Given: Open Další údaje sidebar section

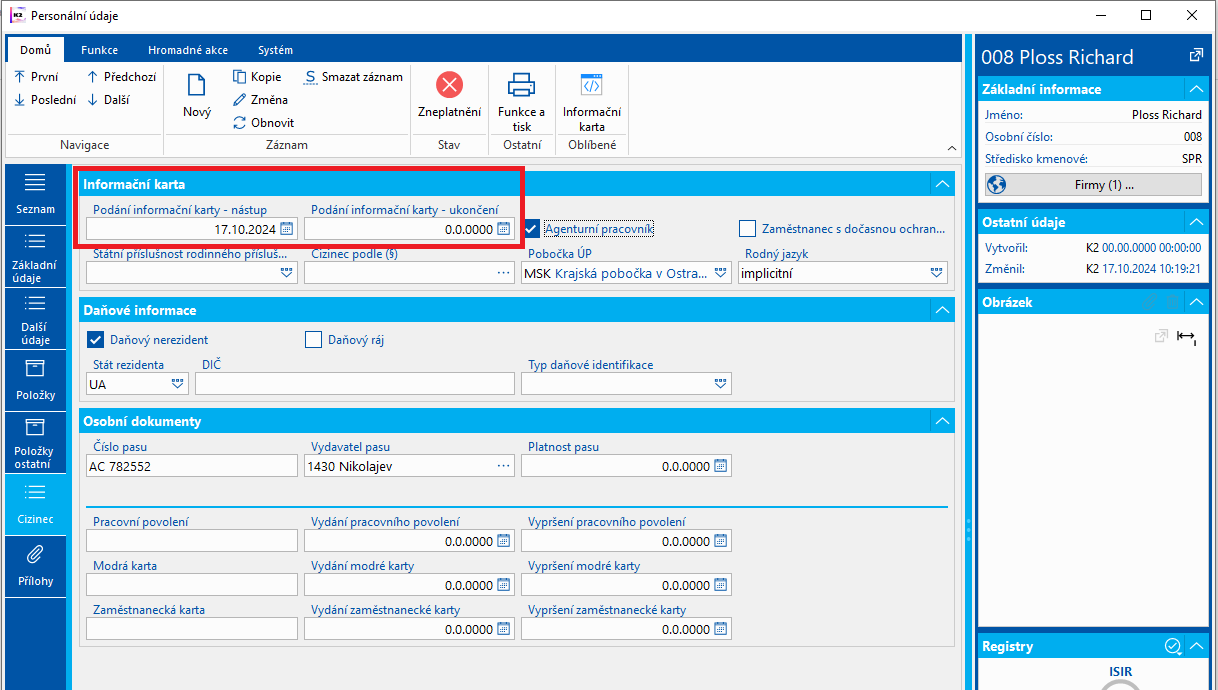Looking at the screenshot, I should [36, 319].
